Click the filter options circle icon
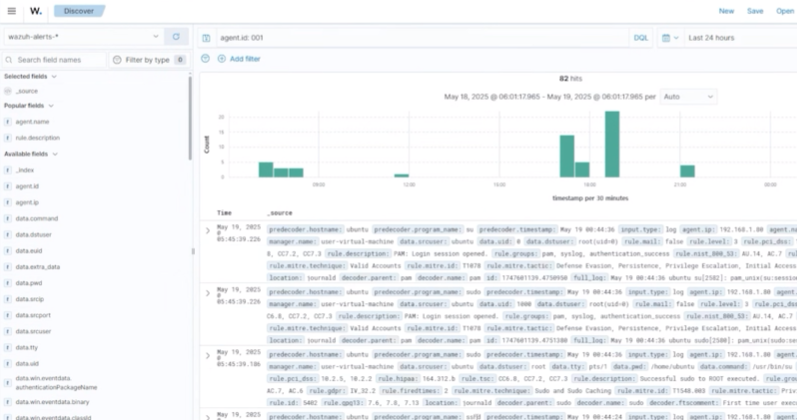This screenshot has height=420, width=797. pyautogui.click(x=205, y=58)
